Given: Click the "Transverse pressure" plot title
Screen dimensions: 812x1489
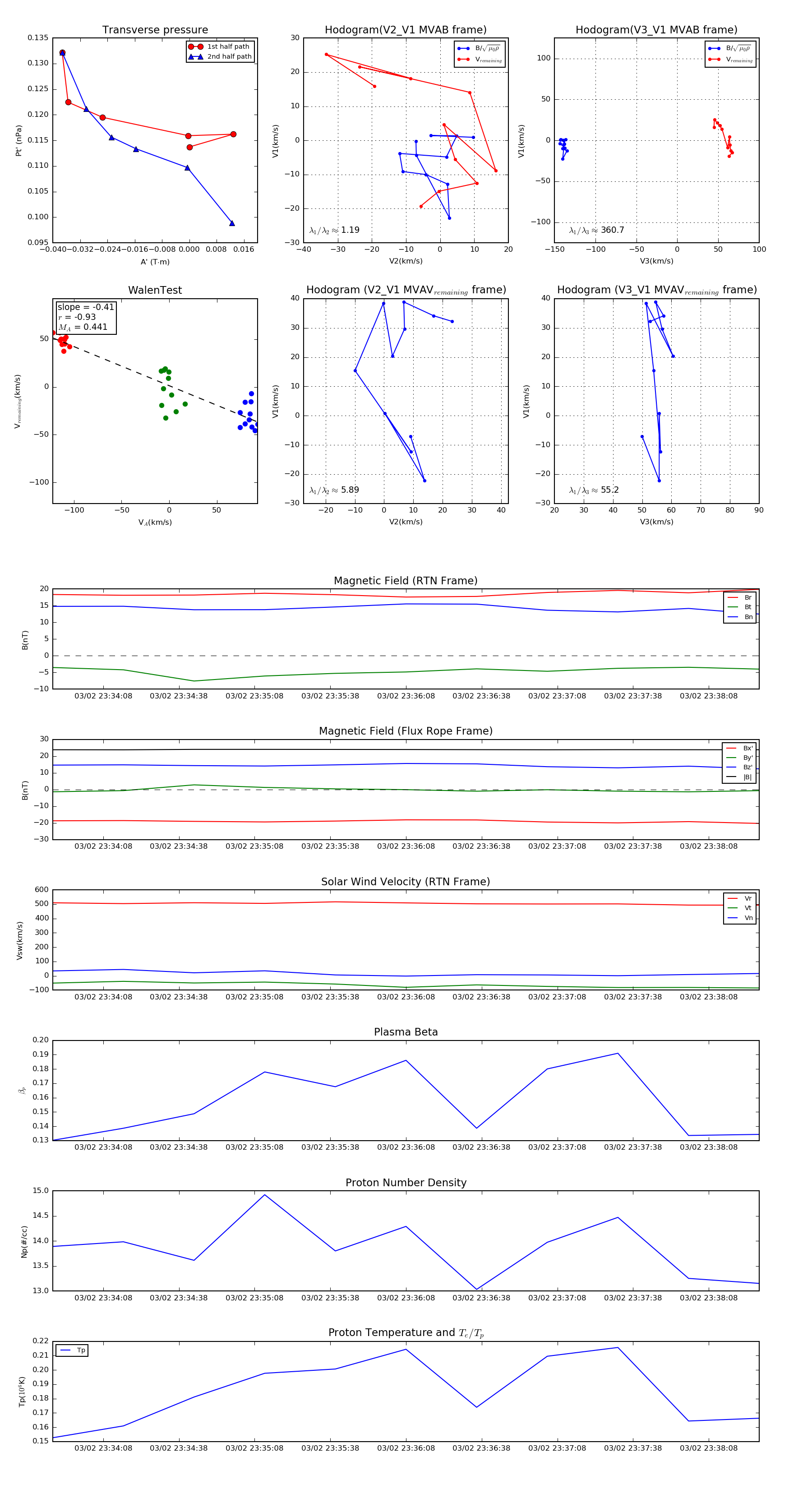Looking at the screenshot, I should click(155, 29).
